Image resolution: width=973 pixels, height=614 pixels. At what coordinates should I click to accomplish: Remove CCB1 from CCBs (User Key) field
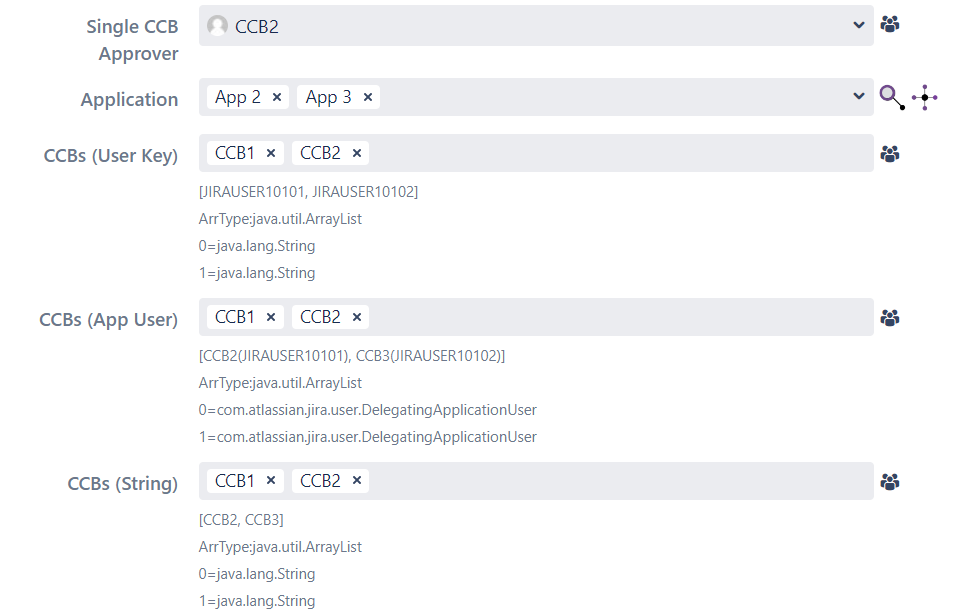click(271, 153)
